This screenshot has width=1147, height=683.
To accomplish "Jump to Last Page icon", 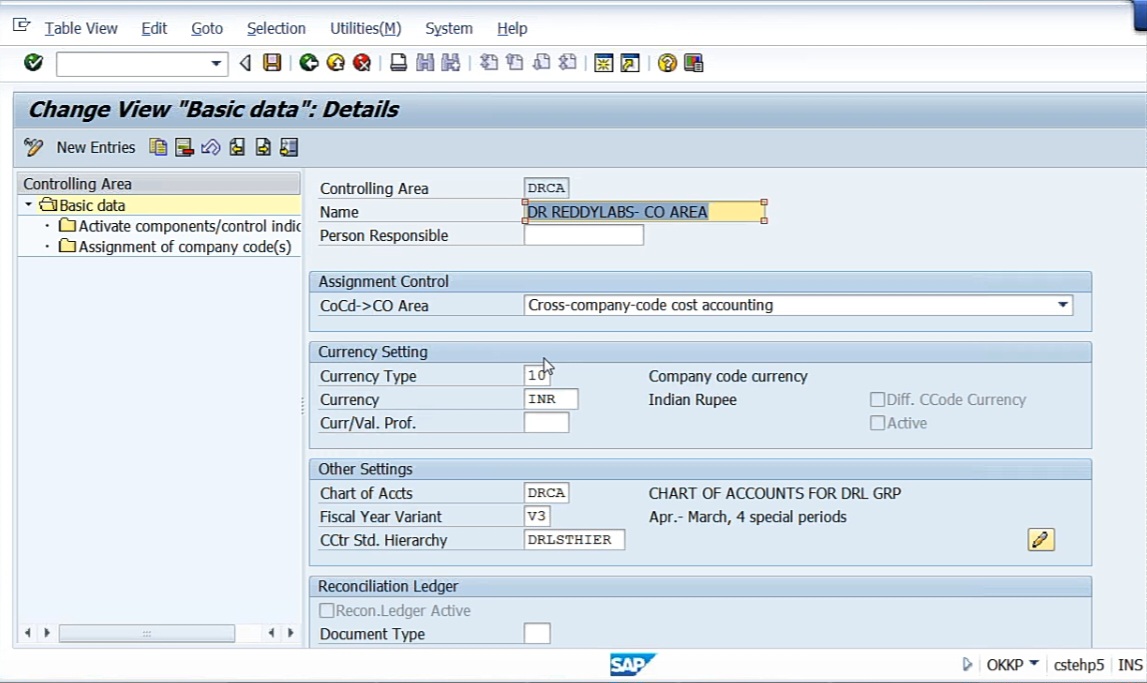I will point(568,63).
